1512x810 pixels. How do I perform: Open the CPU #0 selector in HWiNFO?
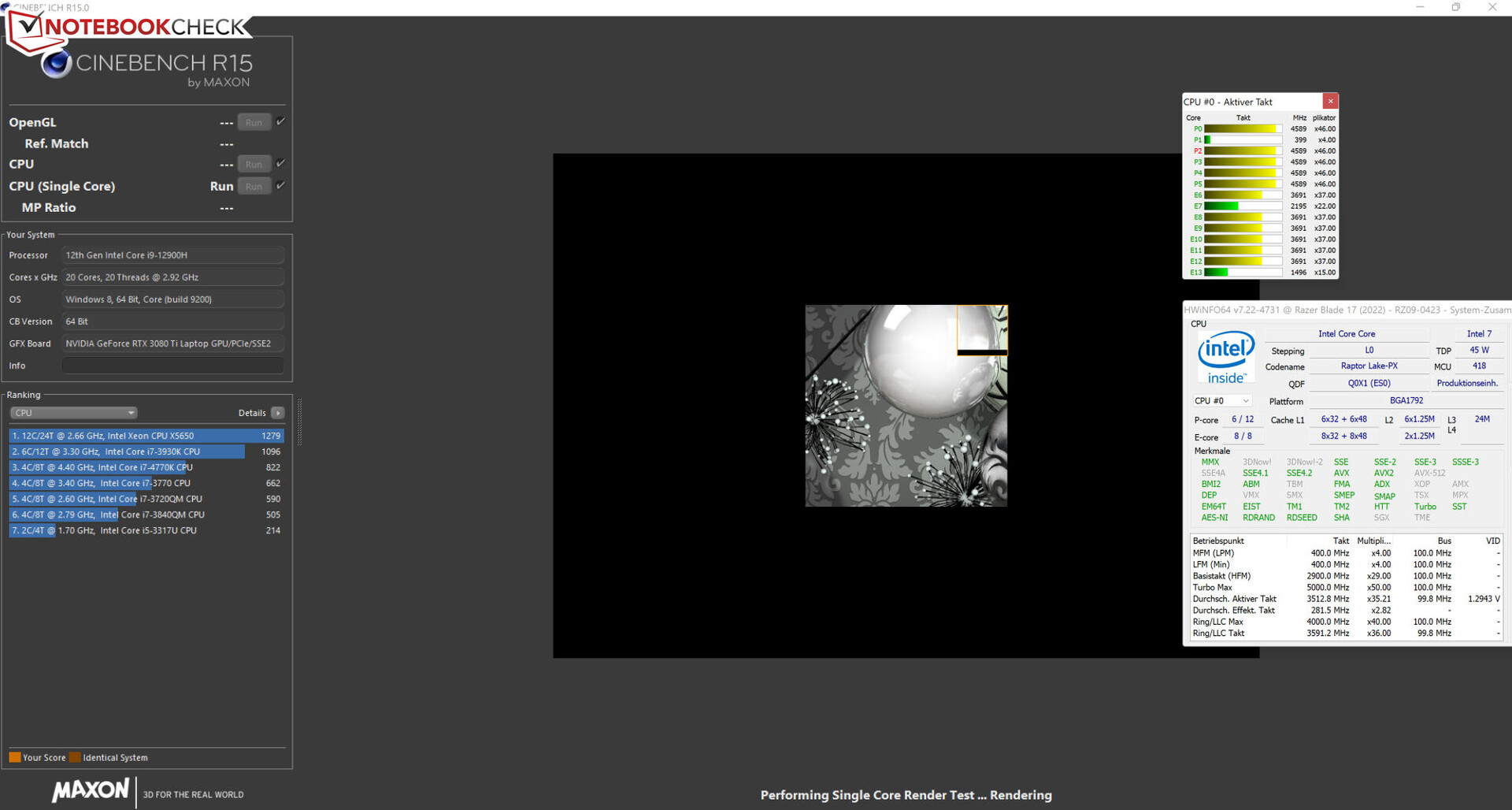[x=1222, y=401]
